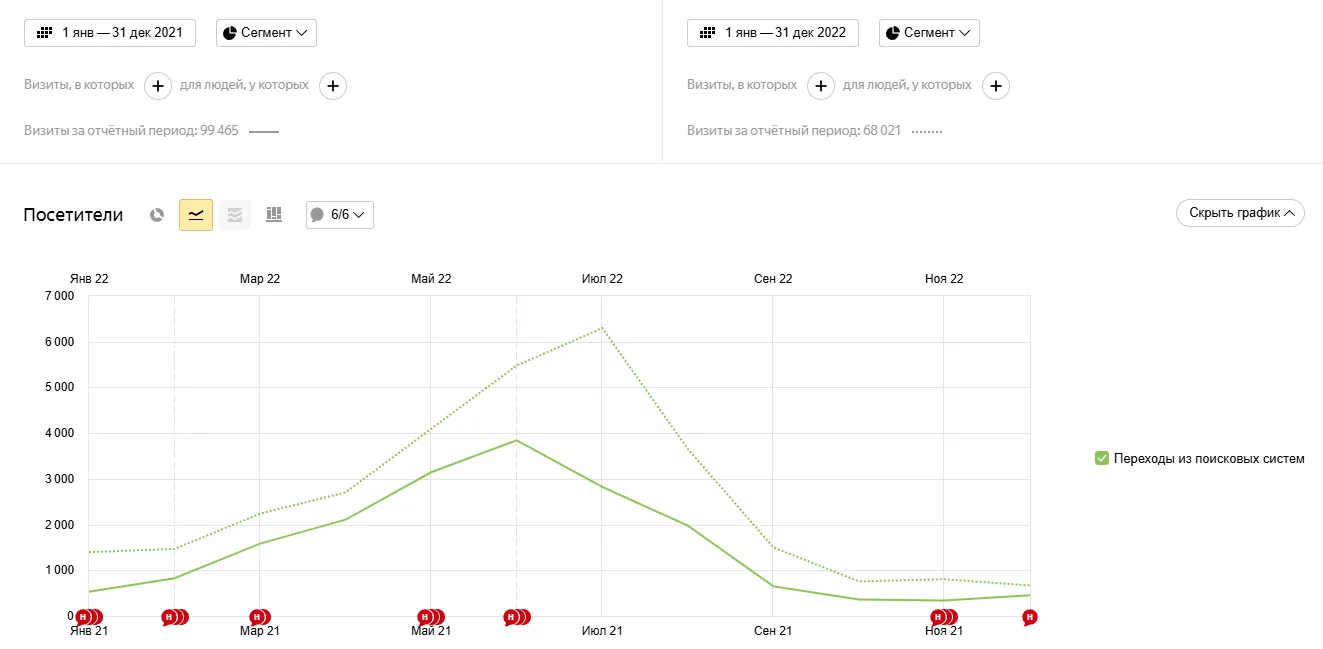Click 'Скрыть график' to hide chart

pos(1240,213)
